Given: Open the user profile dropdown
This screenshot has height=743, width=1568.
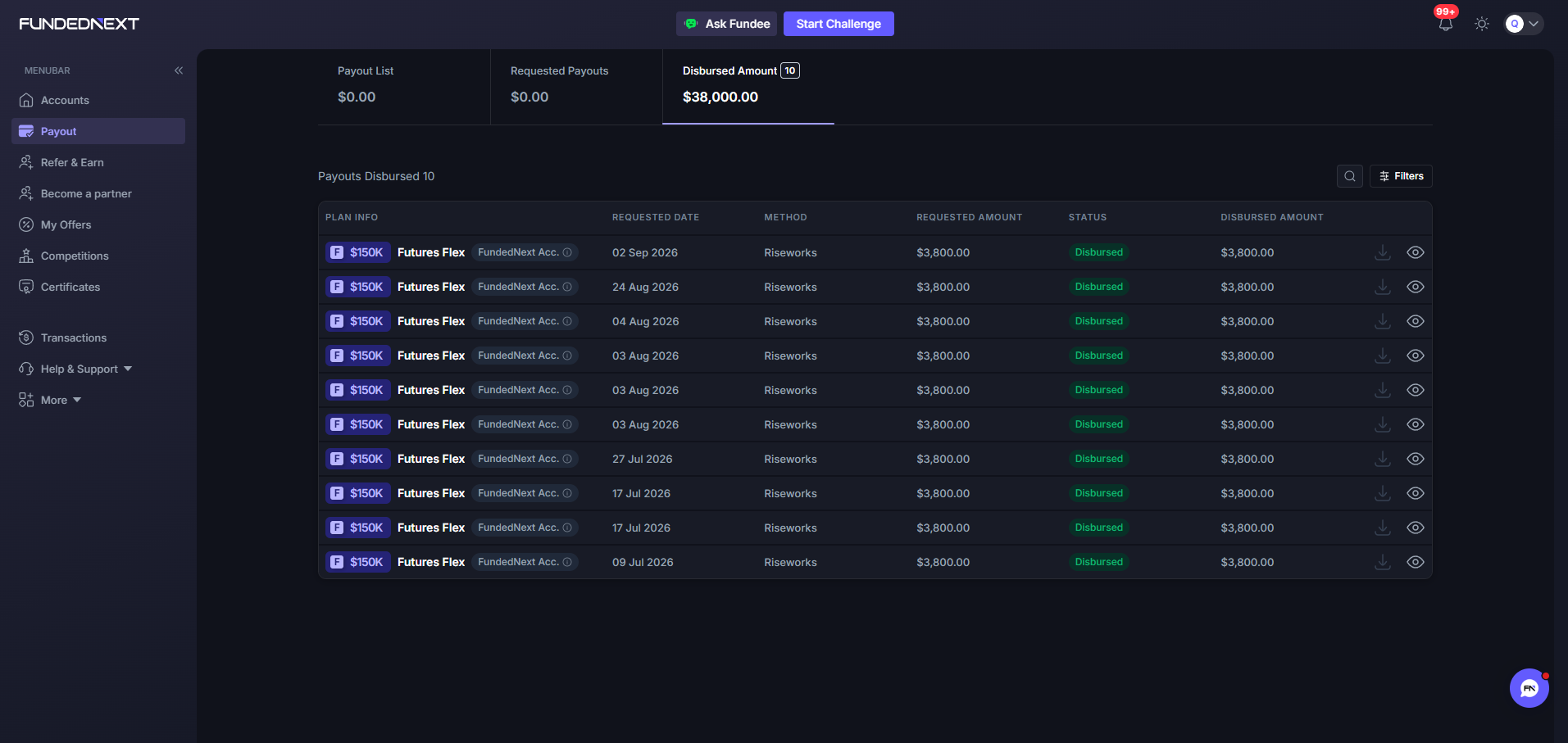Looking at the screenshot, I should click(x=1524, y=24).
